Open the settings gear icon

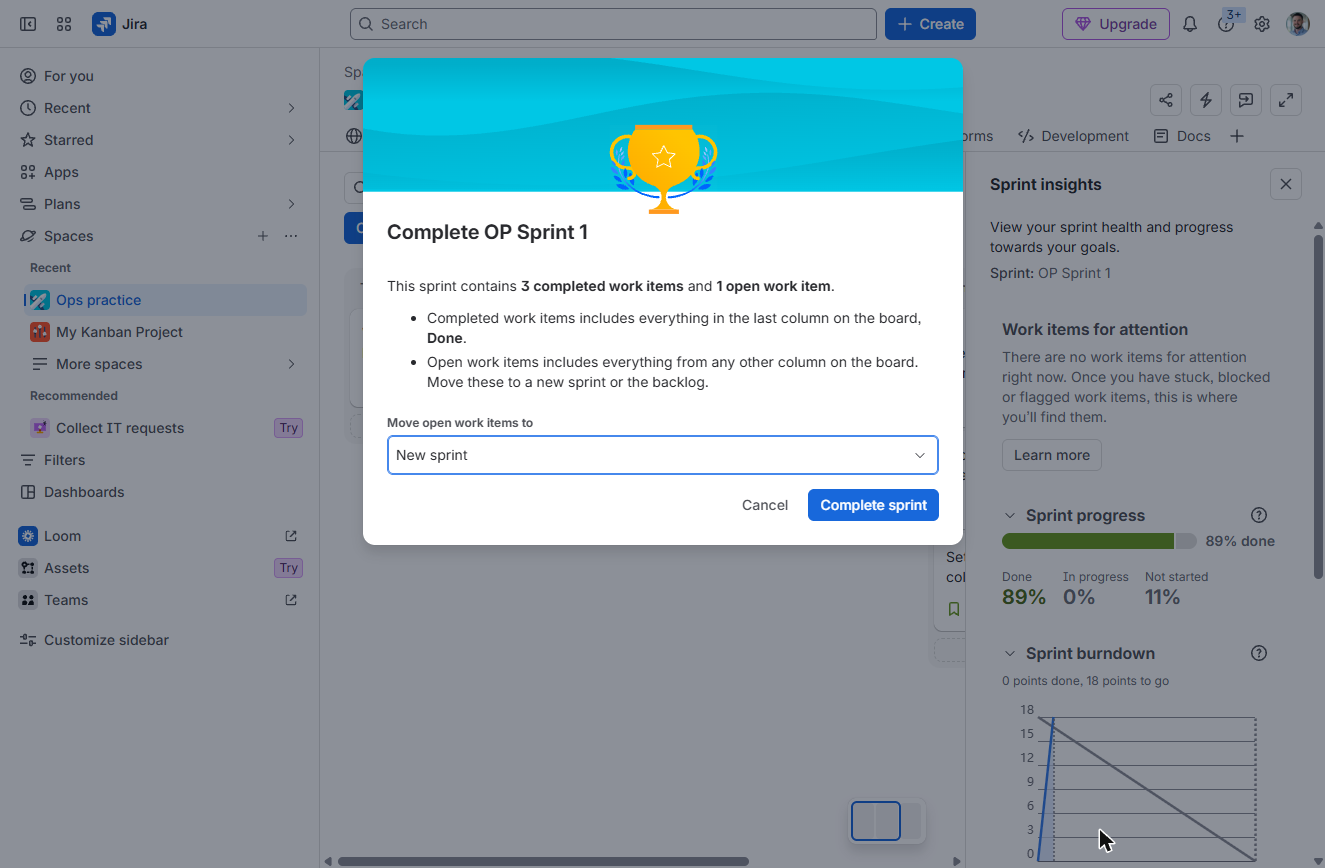coord(1262,24)
